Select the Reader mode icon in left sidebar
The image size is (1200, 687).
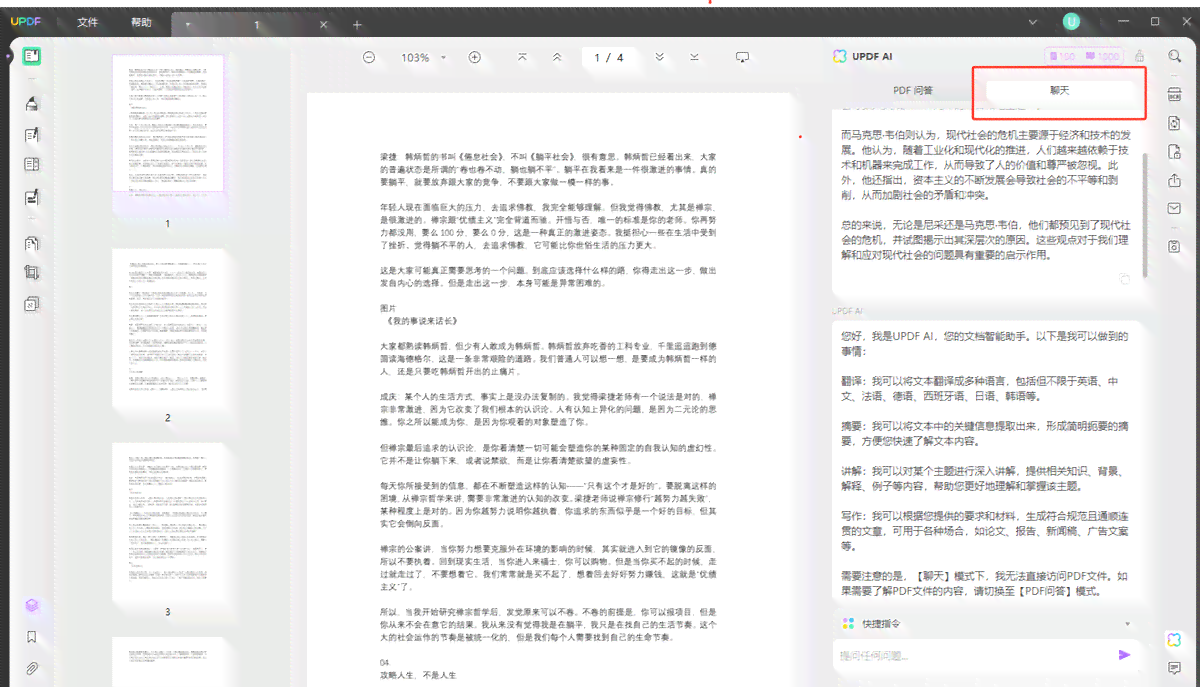click(x=32, y=56)
